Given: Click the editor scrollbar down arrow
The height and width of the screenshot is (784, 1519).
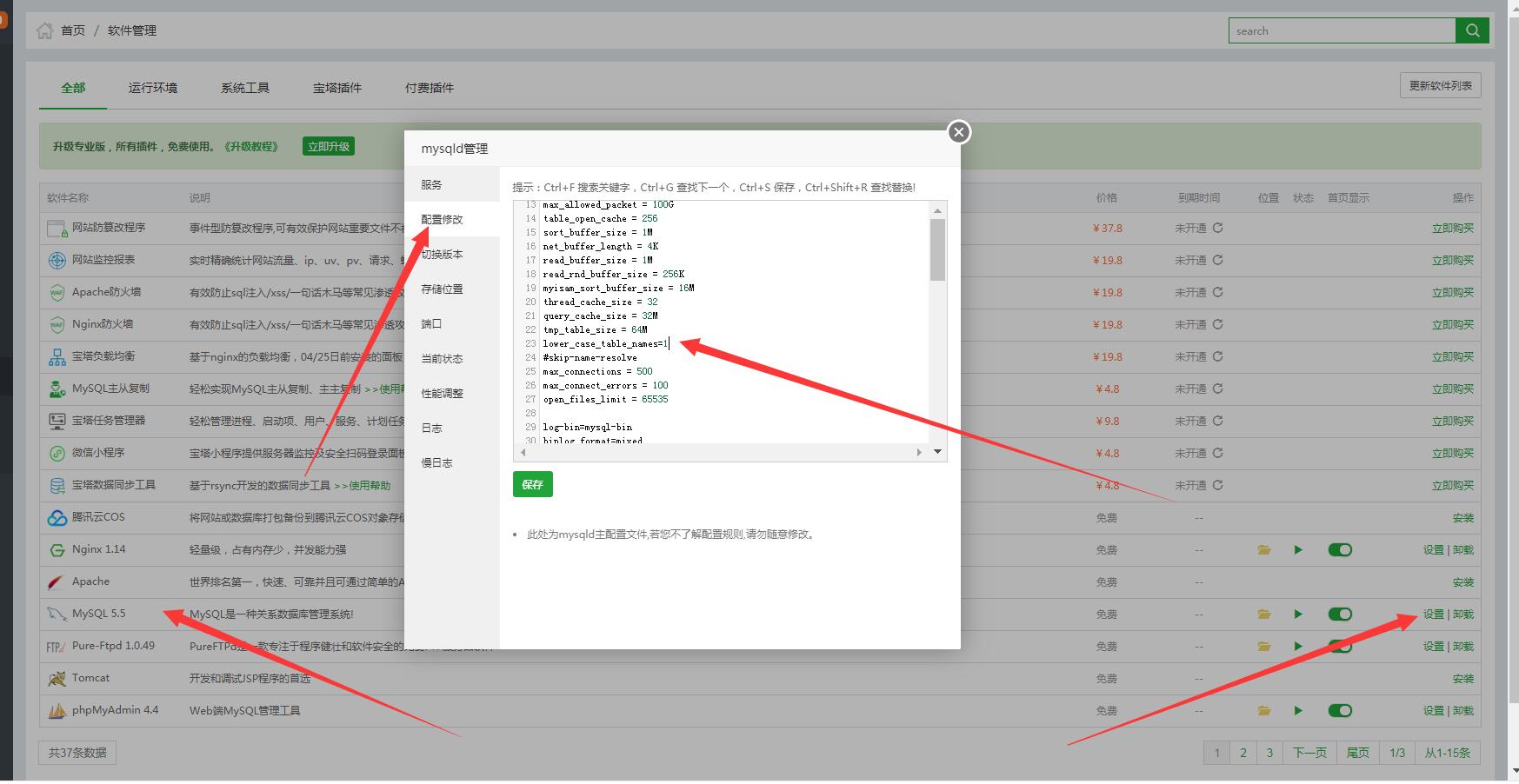Looking at the screenshot, I should click(937, 451).
